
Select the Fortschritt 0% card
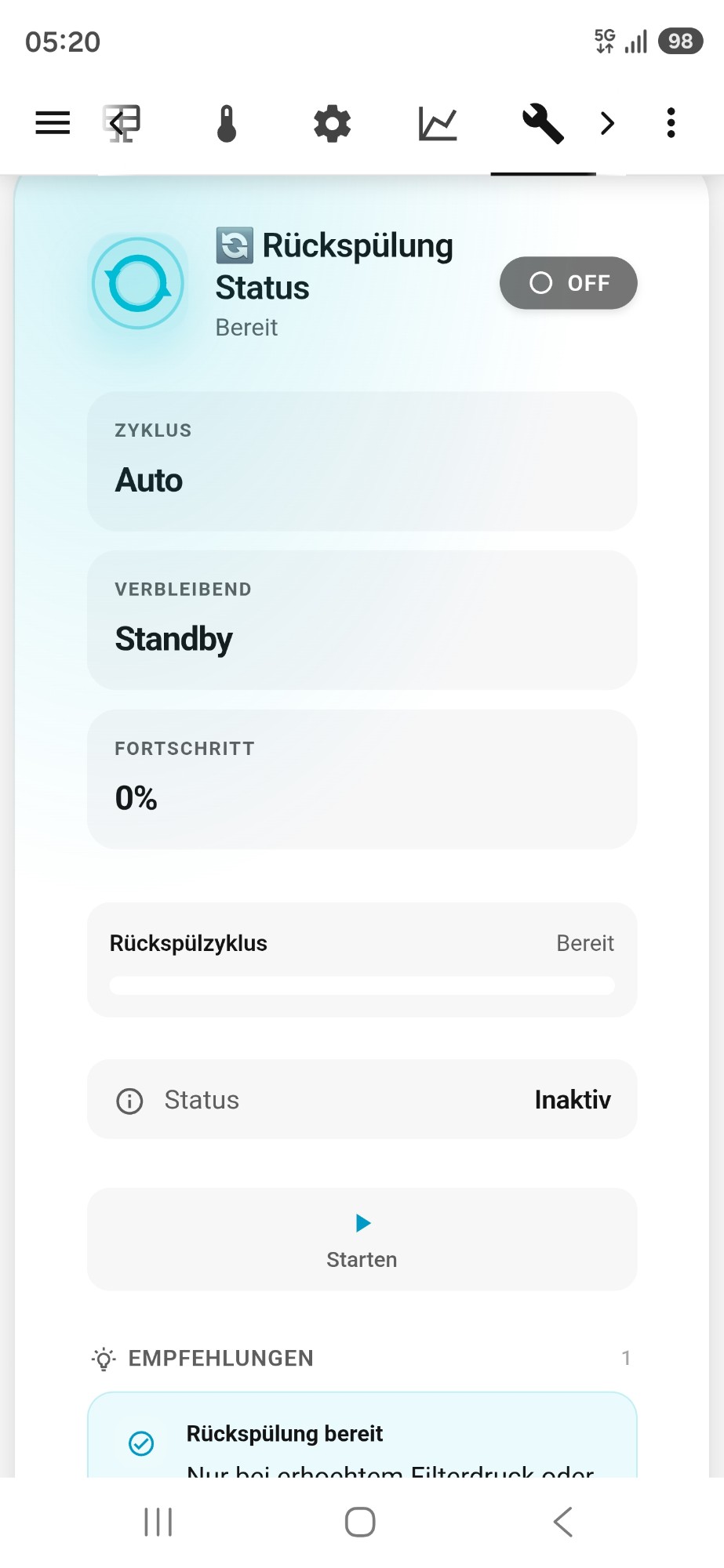(362, 779)
